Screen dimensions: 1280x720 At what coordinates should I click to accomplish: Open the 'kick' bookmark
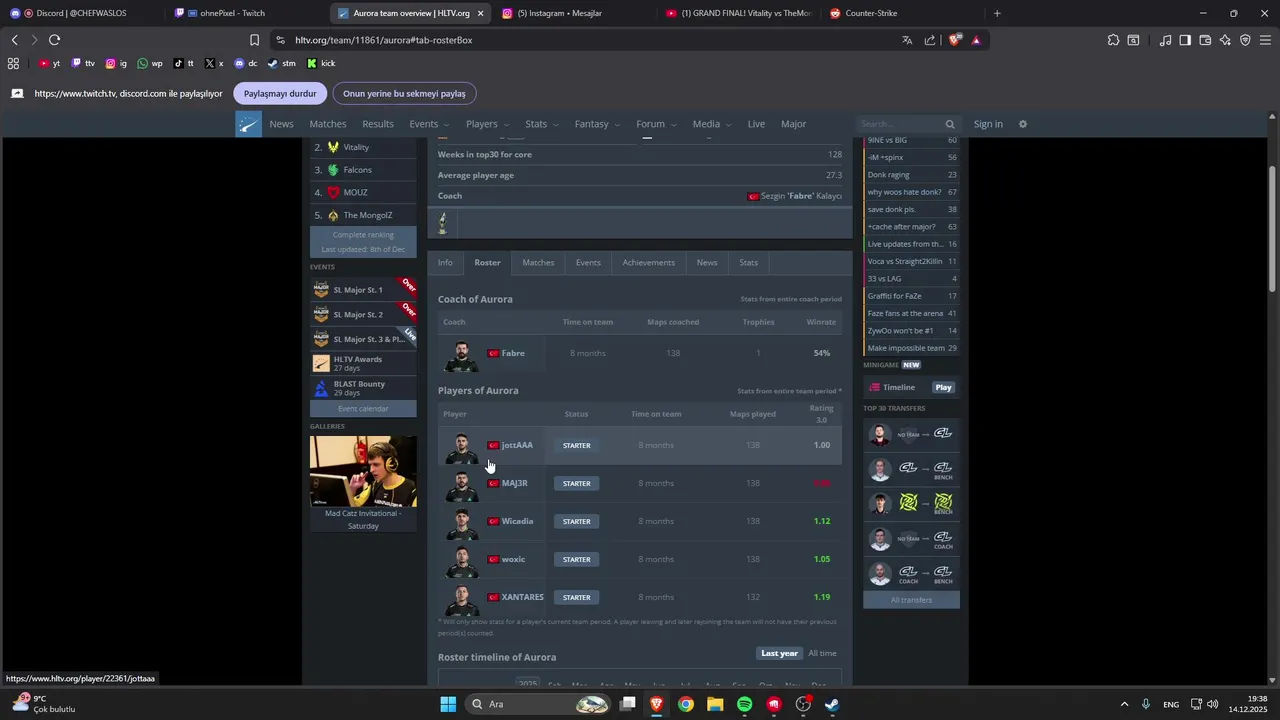321,63
